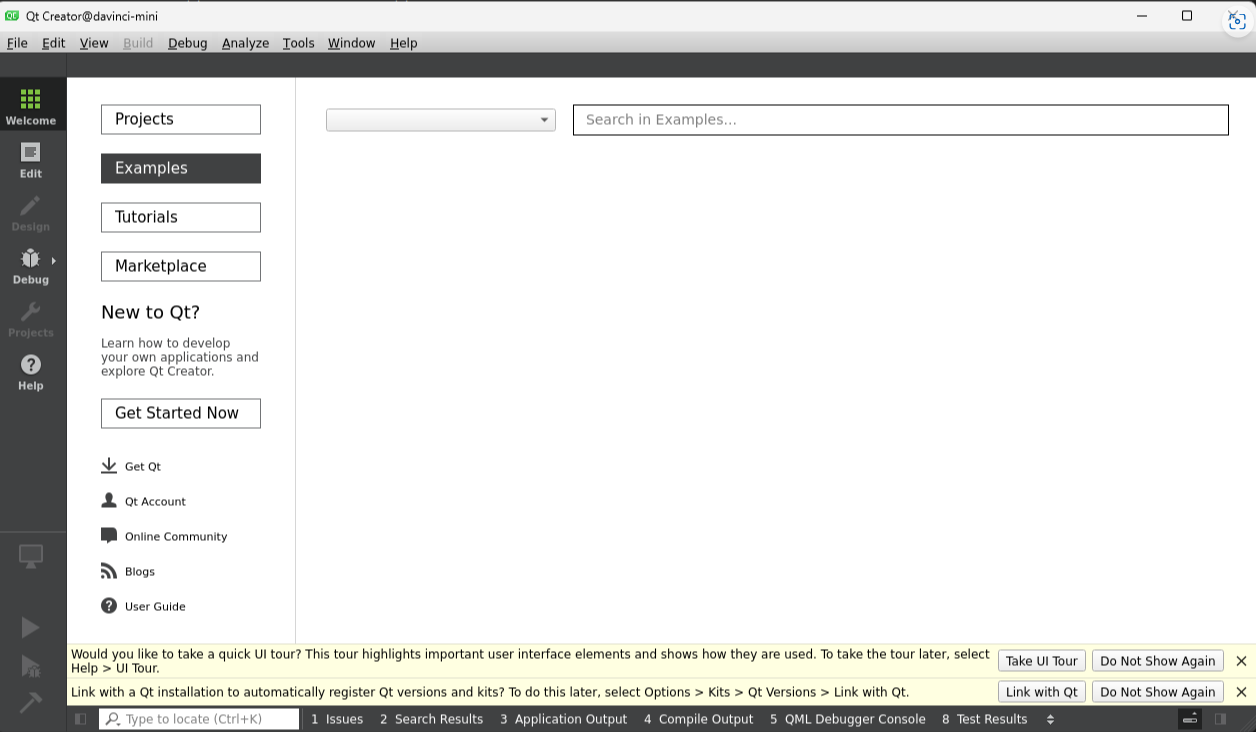Open the Tutorials welcome page
The height and width of the screenshot is (732, 1256).
point(181,217)
